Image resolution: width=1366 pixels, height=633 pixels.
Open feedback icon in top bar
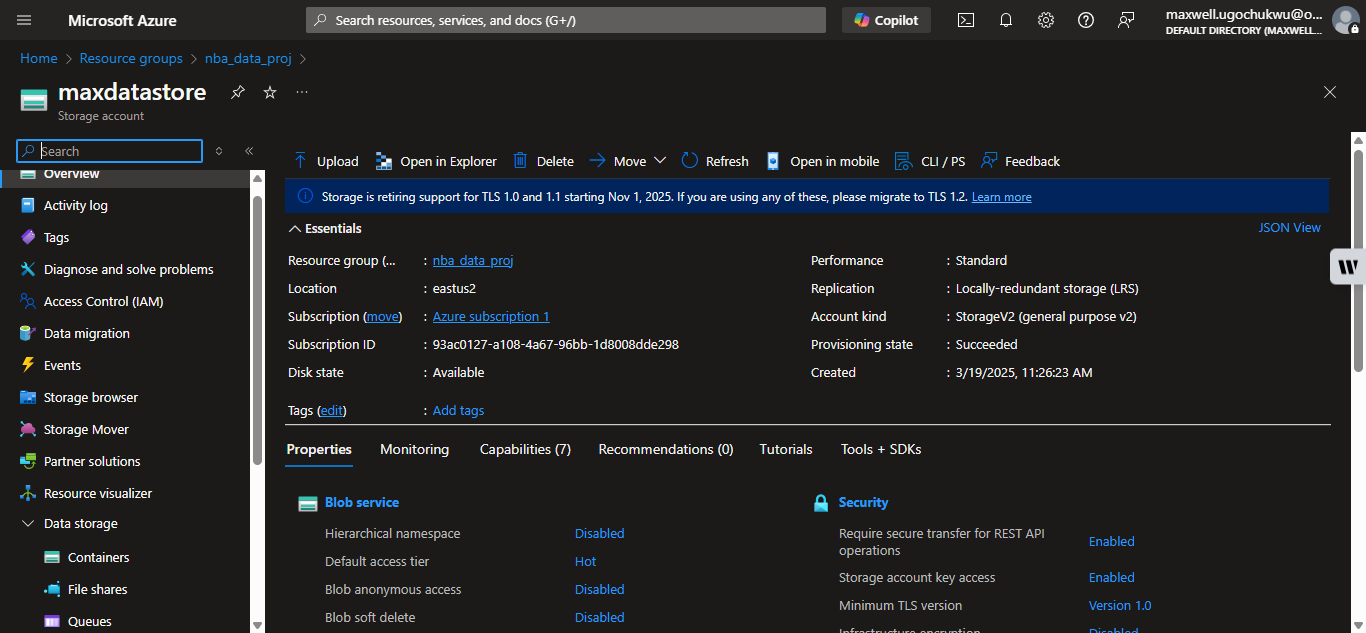1126,20
